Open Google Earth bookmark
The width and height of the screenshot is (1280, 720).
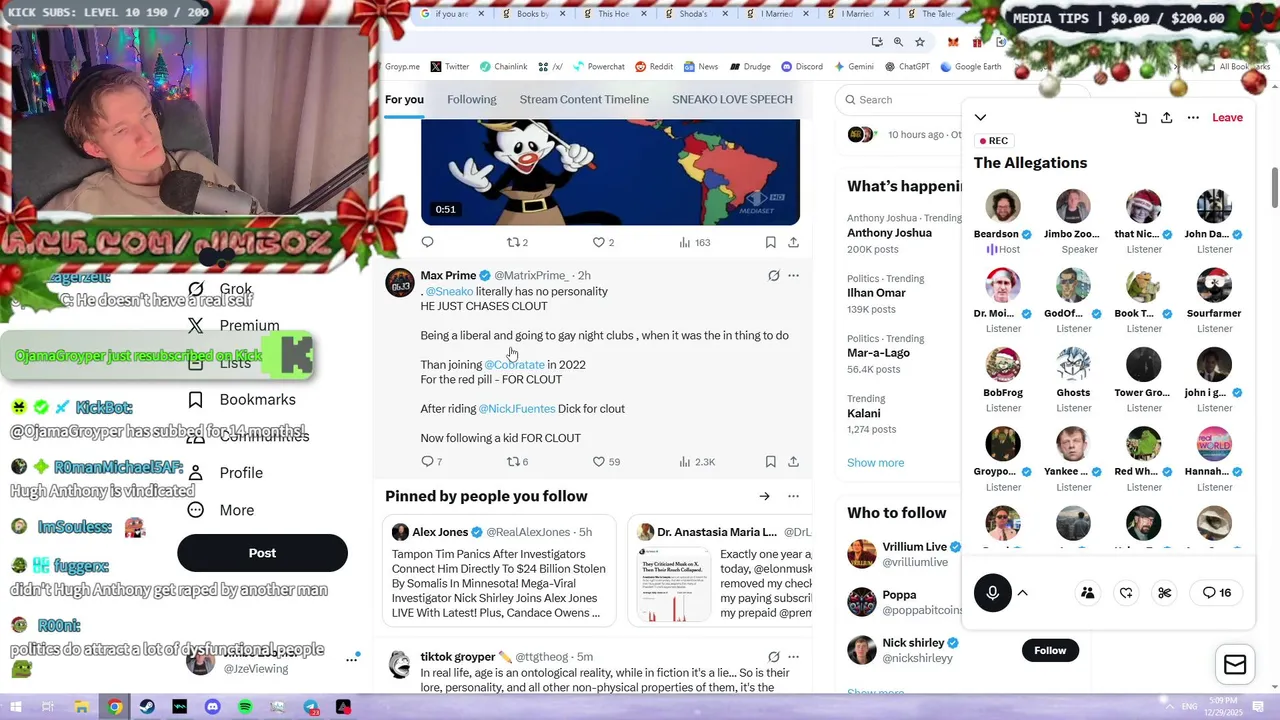click(970, 67)
